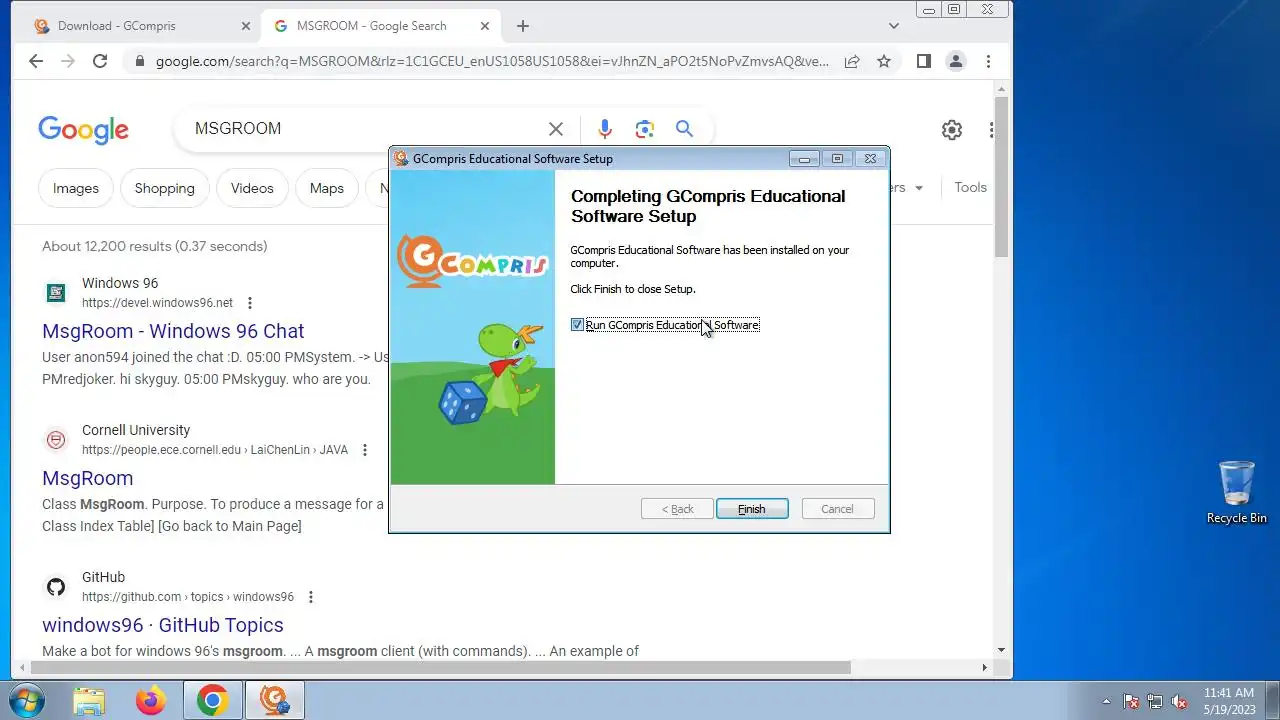Image resolution: width=1280 pixels, height=720 pixels.
Task: Open options for Cornell University result
Action: click(365, 450)
